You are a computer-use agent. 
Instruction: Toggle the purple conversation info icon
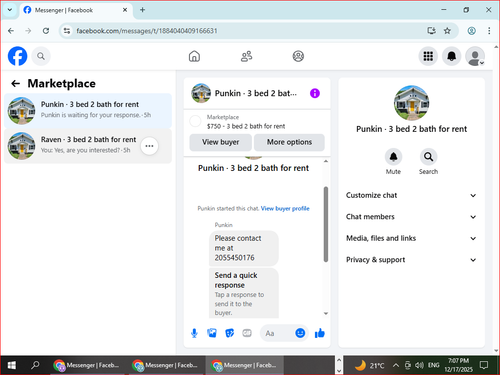tap(315, 93)
